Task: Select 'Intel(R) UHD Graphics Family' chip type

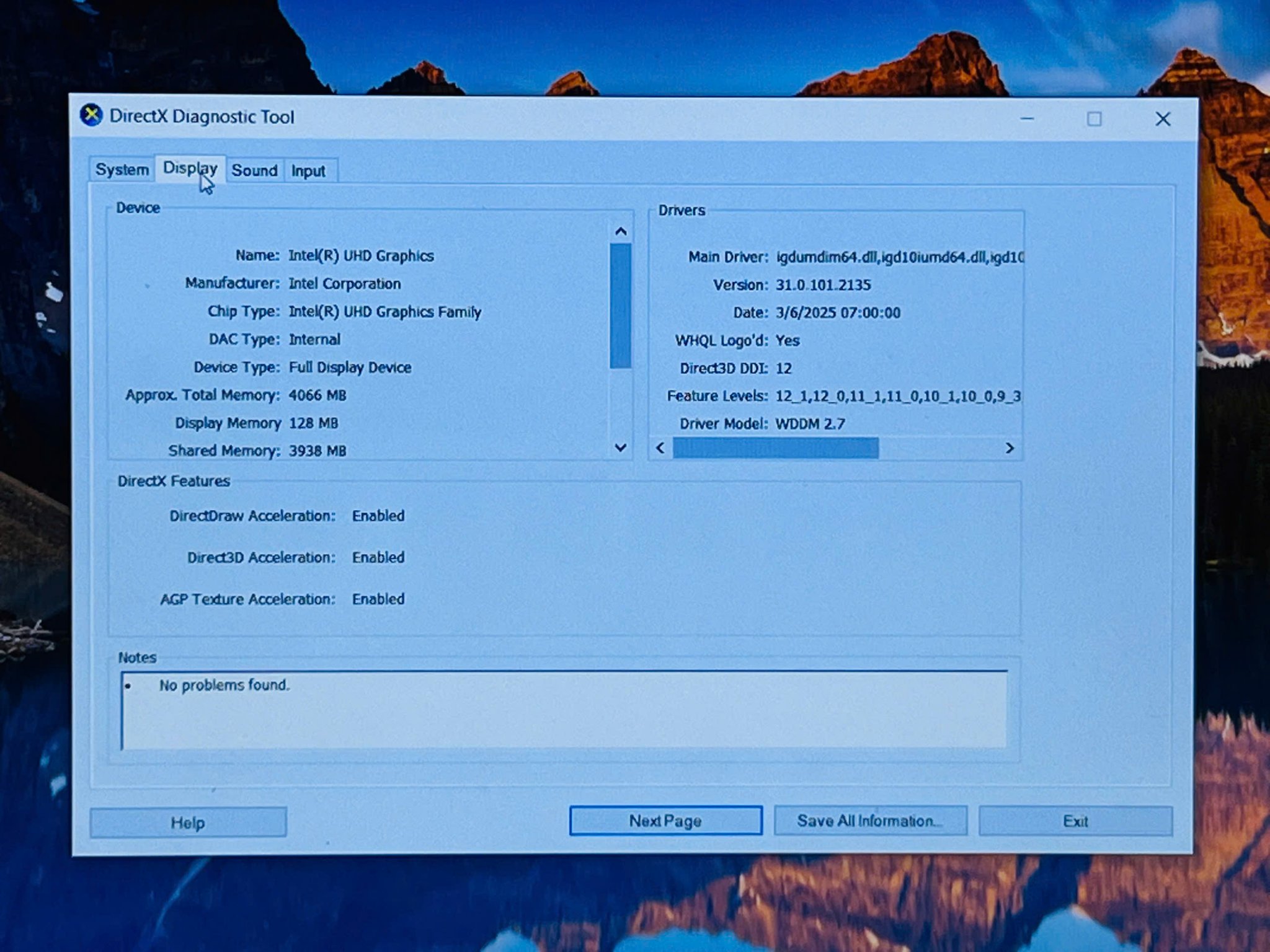Action: point(385,312)
